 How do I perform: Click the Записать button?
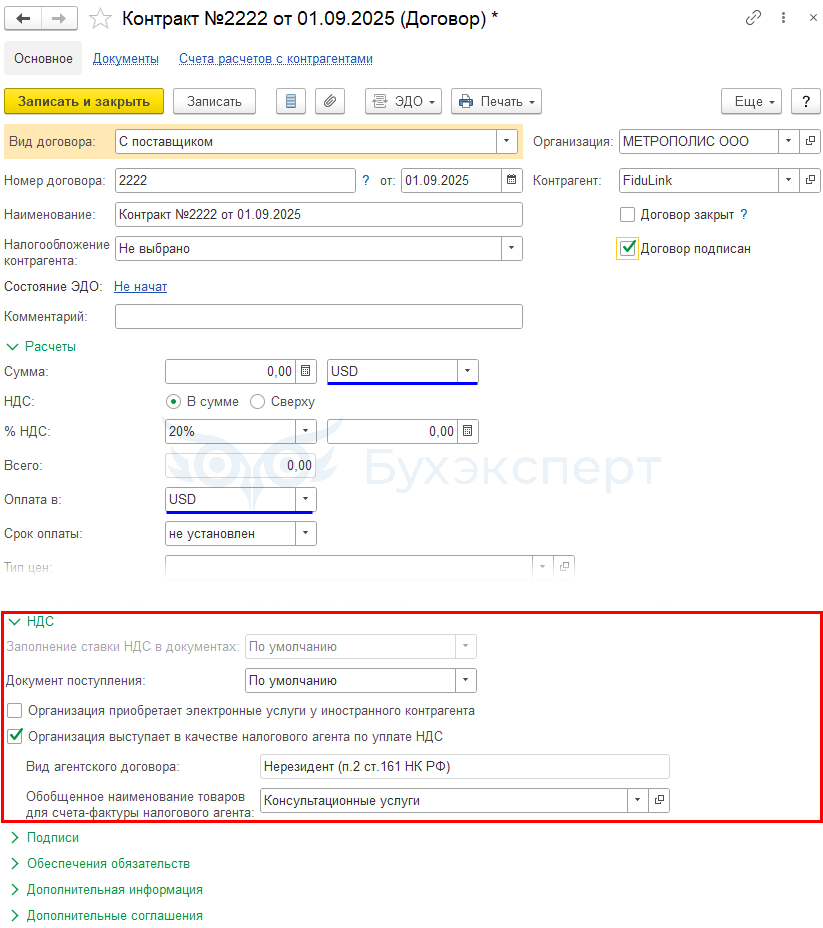[214, 101]
